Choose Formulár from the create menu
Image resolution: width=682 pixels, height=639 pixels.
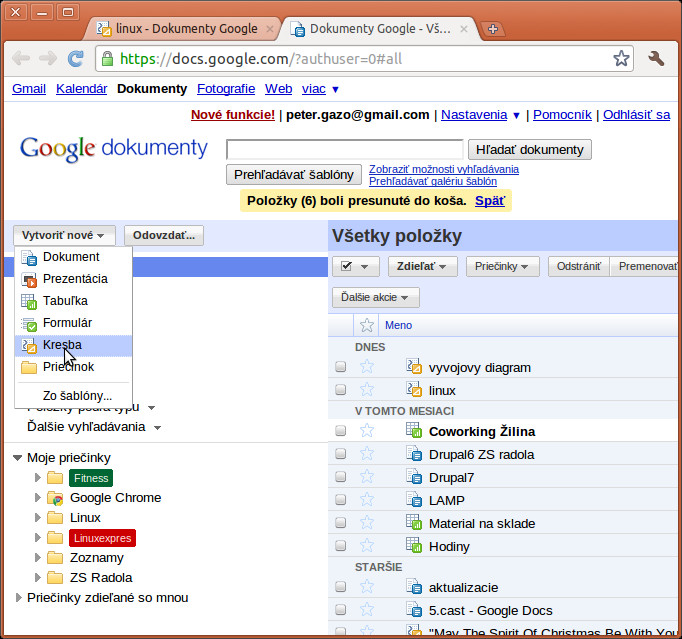pyautogui.click(x=74, y=323)
